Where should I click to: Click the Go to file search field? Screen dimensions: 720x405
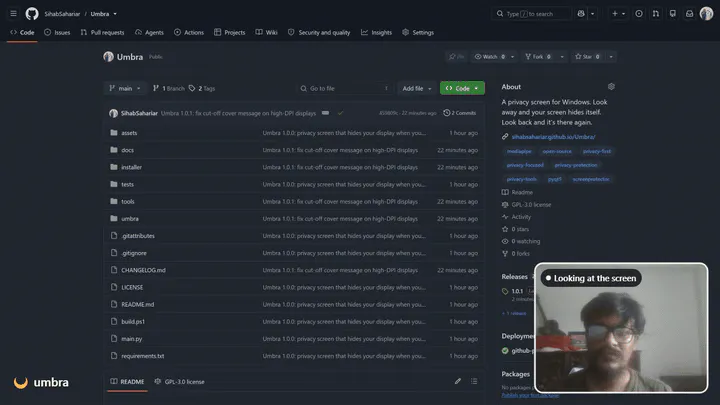pyautogui.click(x=345, y=88)
